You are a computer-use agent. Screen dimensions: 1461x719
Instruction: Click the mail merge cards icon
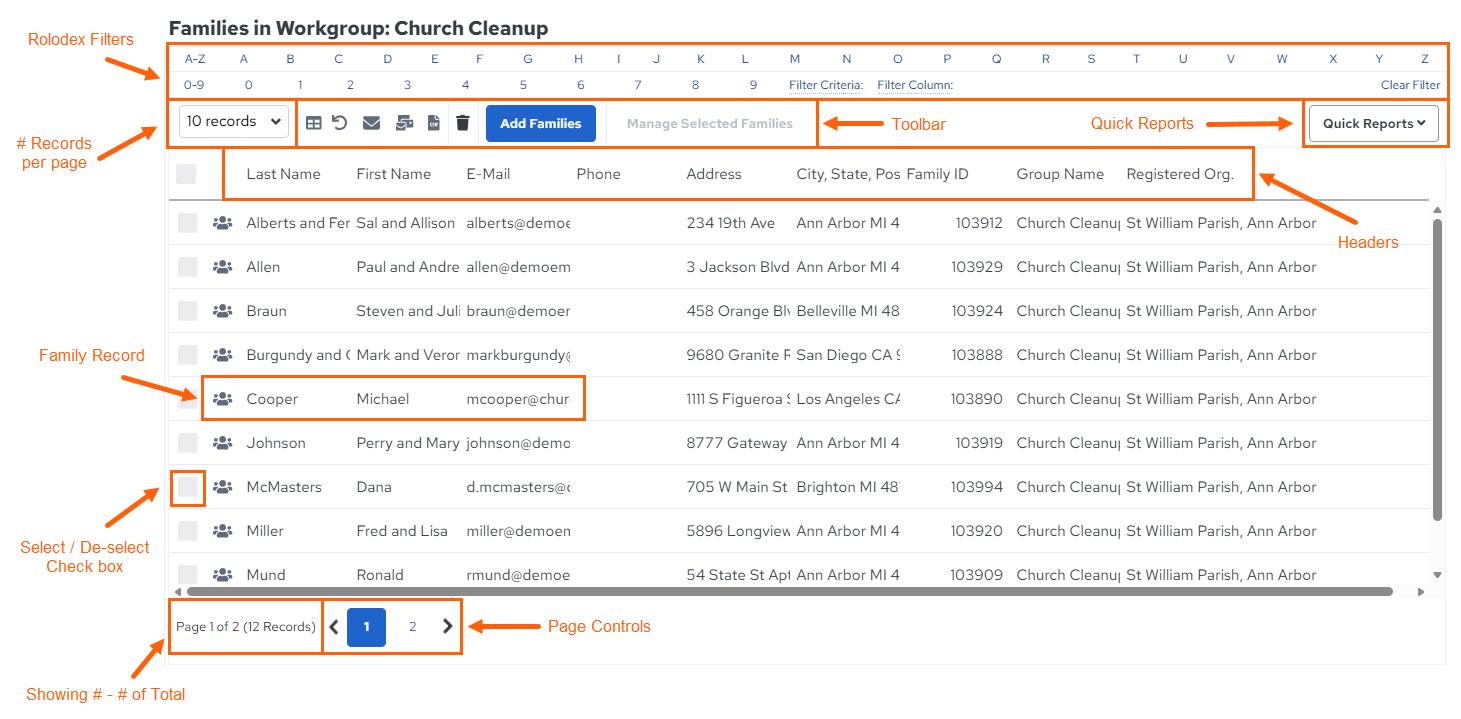(405, 123)
